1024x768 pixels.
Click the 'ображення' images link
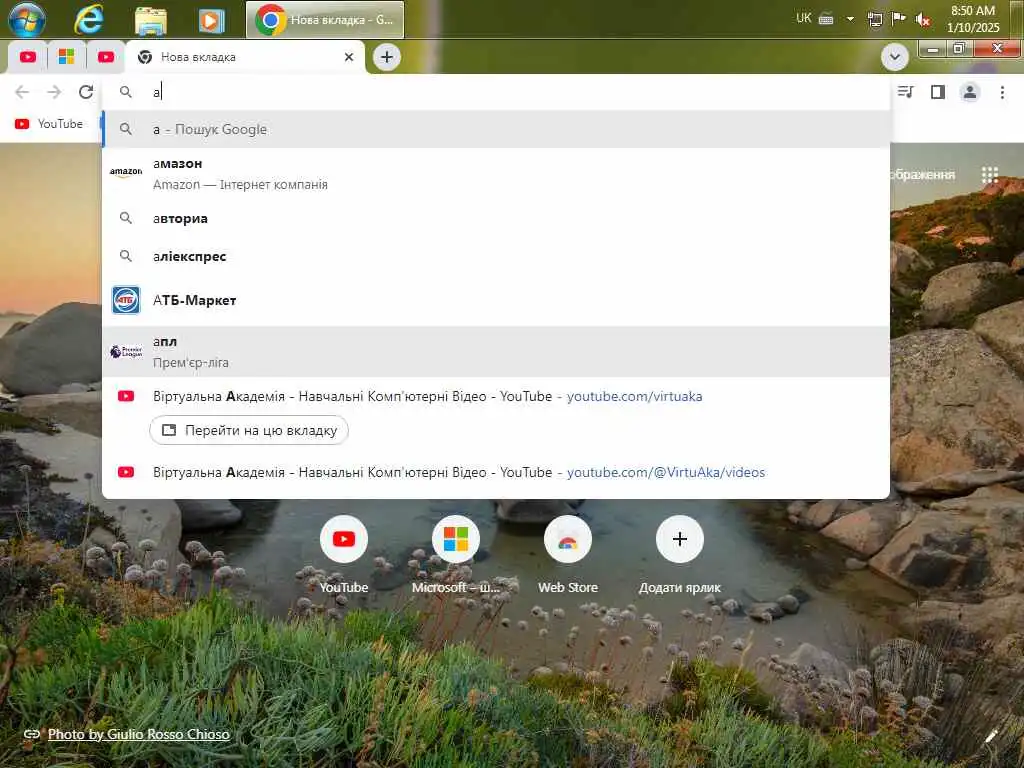click(922, 174)
